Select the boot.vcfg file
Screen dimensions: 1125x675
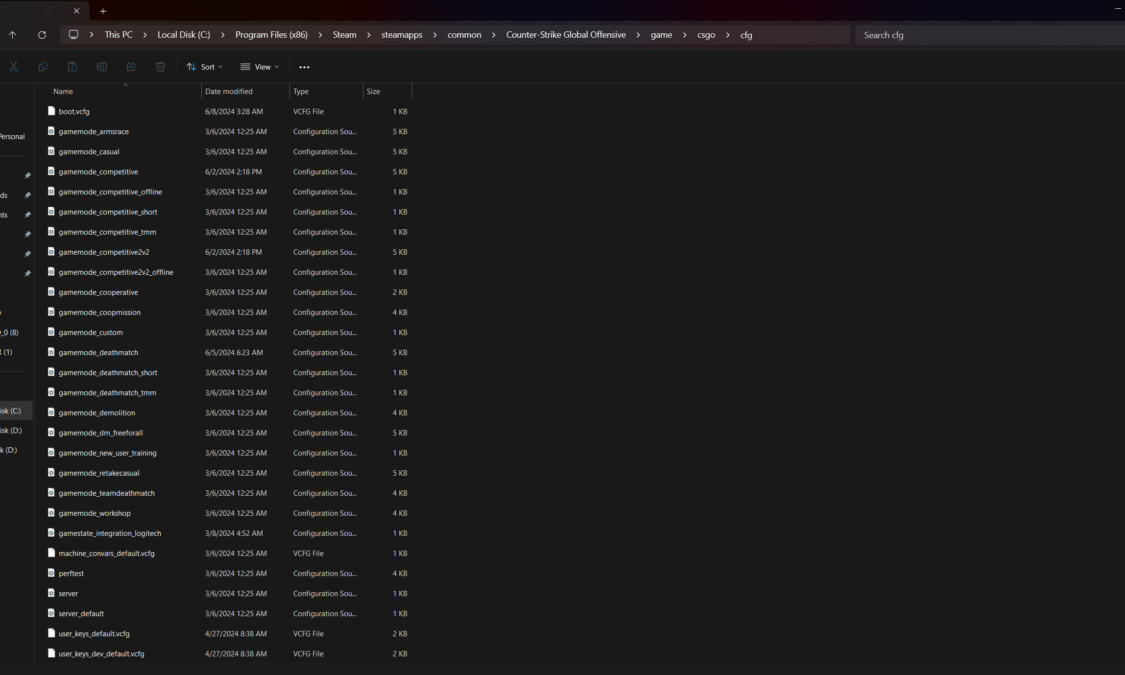[74, 112]
